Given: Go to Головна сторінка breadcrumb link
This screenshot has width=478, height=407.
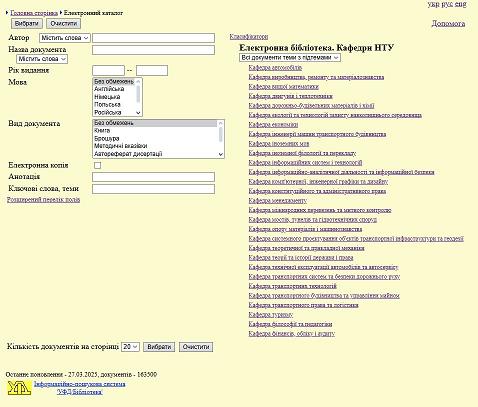Looking at the screenshot, I should coord(34,13).
